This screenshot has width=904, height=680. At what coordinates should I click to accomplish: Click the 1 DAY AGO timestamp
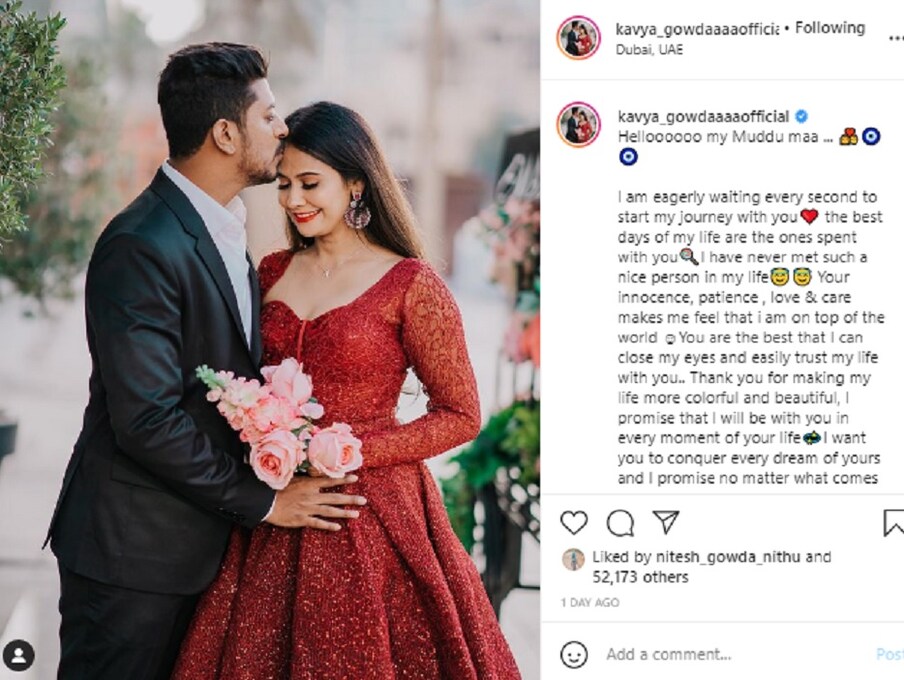[x=590, y=603]
